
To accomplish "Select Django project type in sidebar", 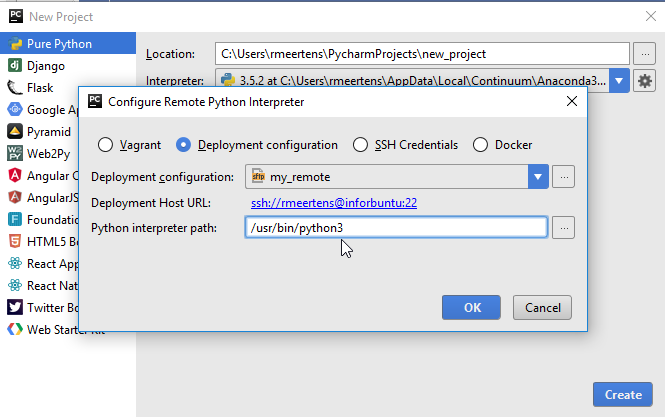I will 45,66.
